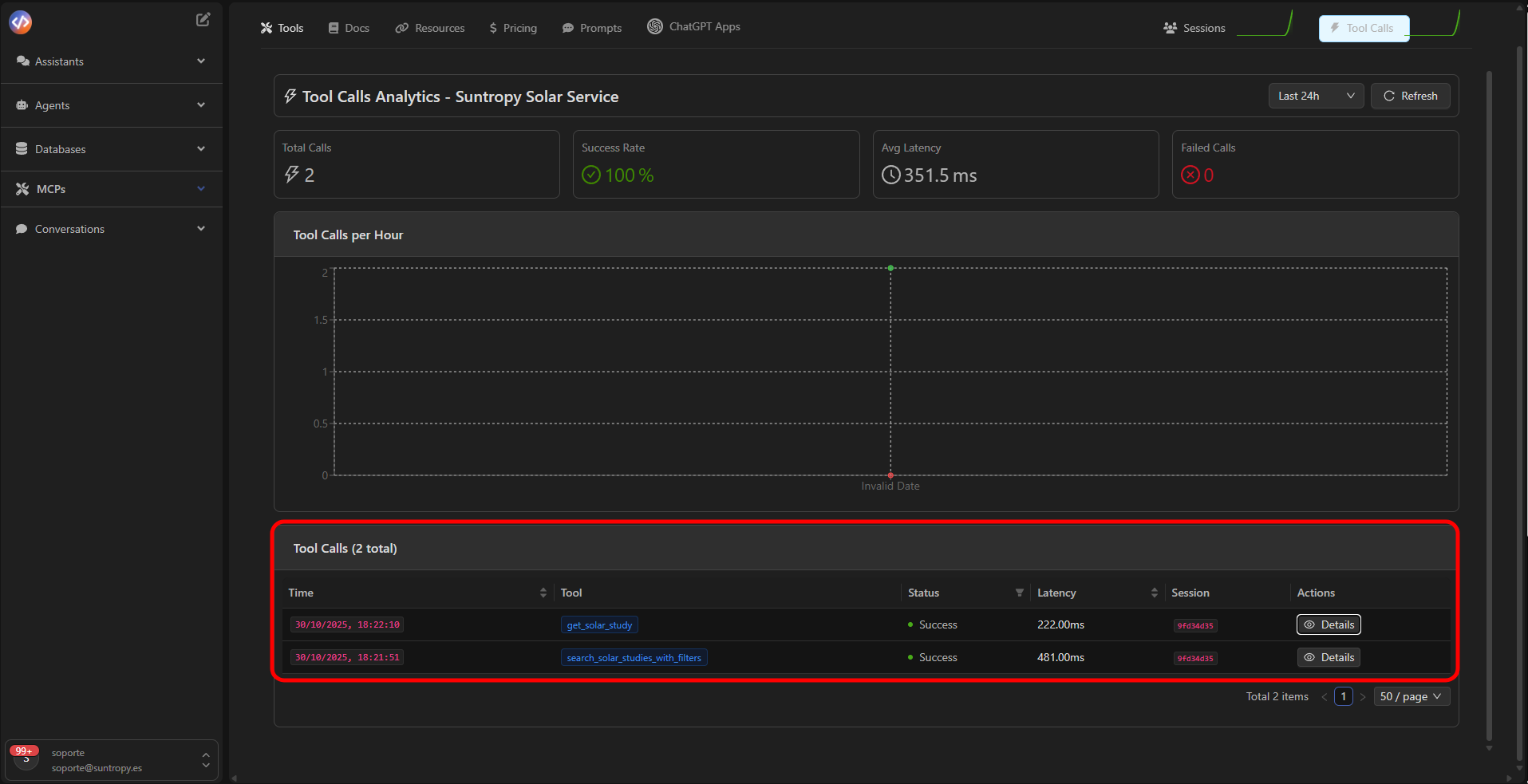Image resolution: width=1528 pixels, height=784 pixels.
Task: Open Details for get_solar_study call
Action: [1329, 624]
